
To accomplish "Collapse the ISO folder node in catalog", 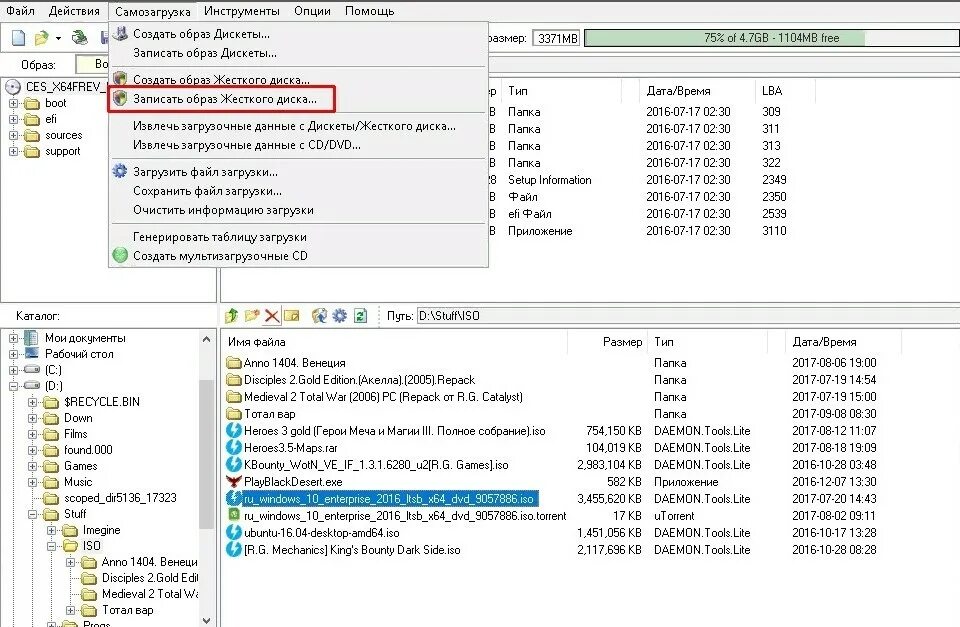I will [51, 546].
